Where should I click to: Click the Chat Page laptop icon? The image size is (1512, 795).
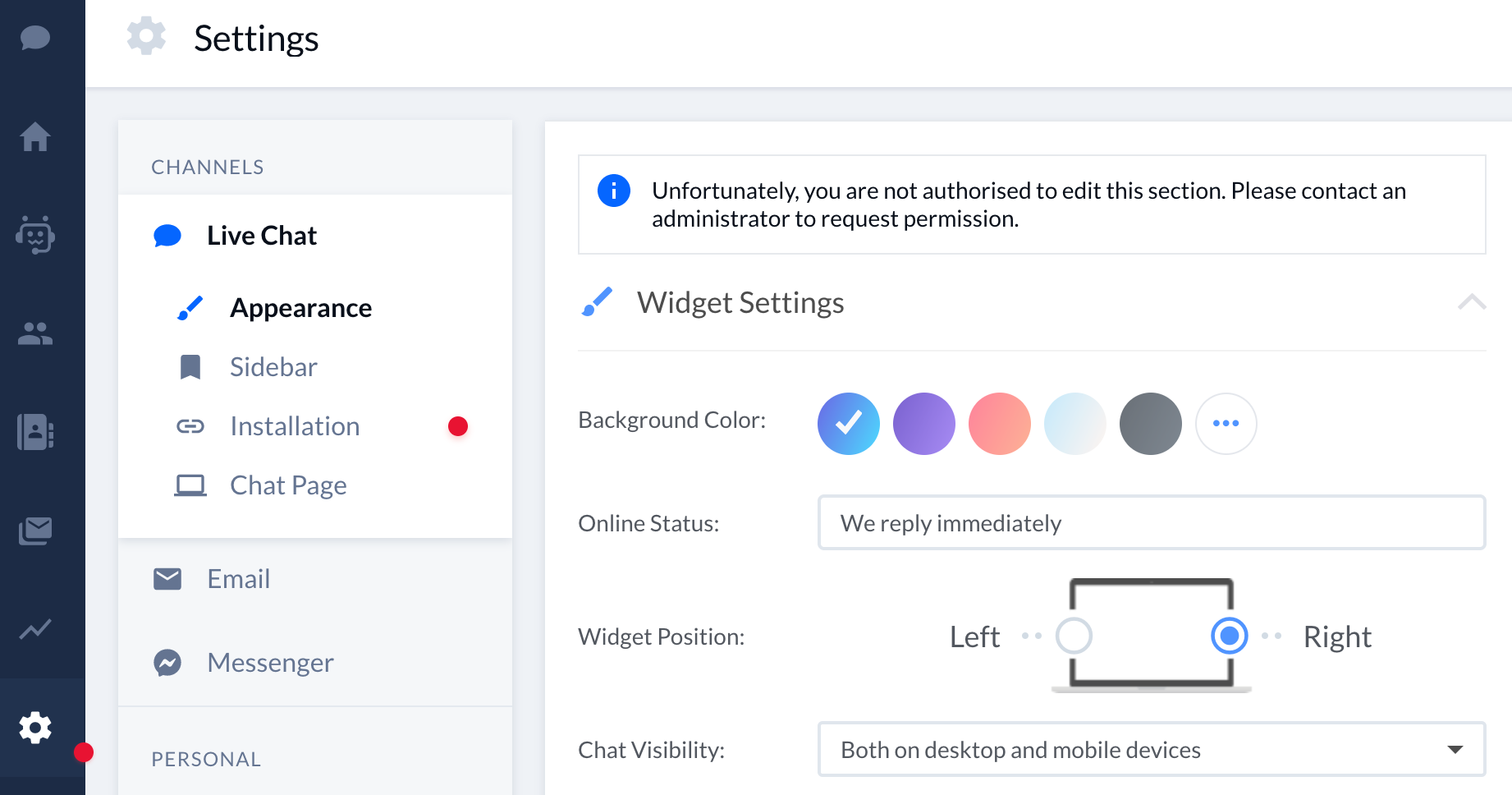190,485
